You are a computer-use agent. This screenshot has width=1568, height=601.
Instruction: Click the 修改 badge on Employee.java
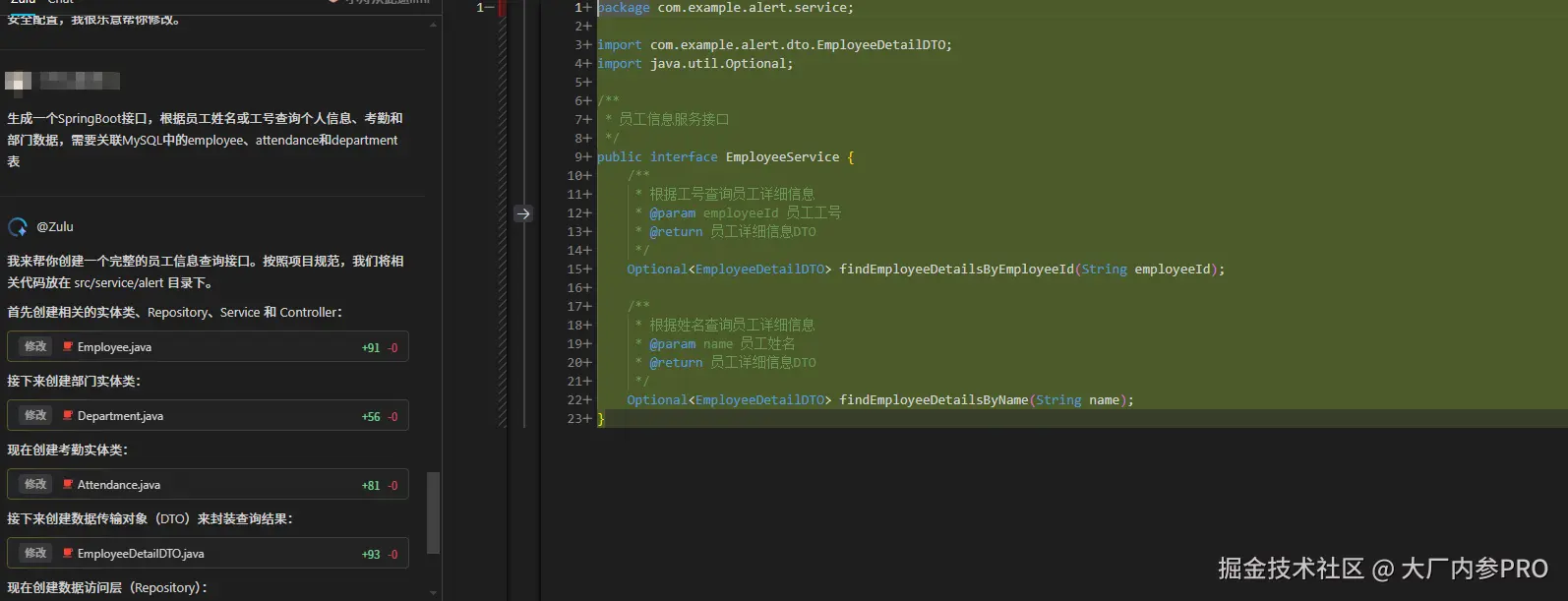pyautogui.click(x=35, y=346)
